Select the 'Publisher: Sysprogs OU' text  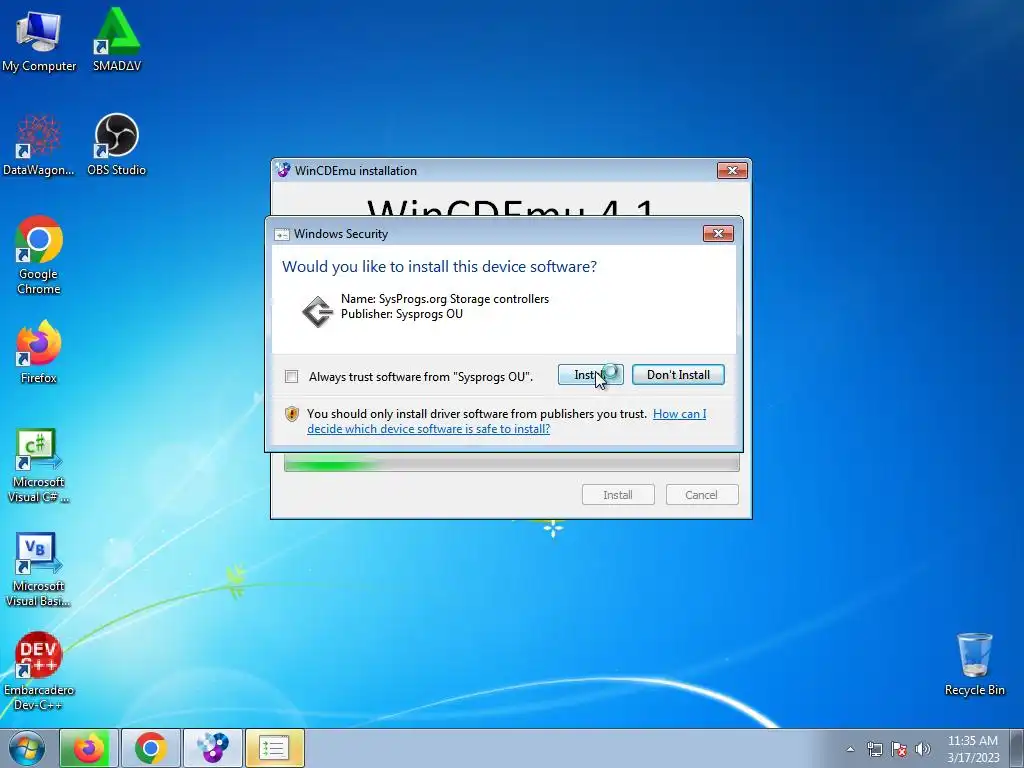tap(402, 314)
